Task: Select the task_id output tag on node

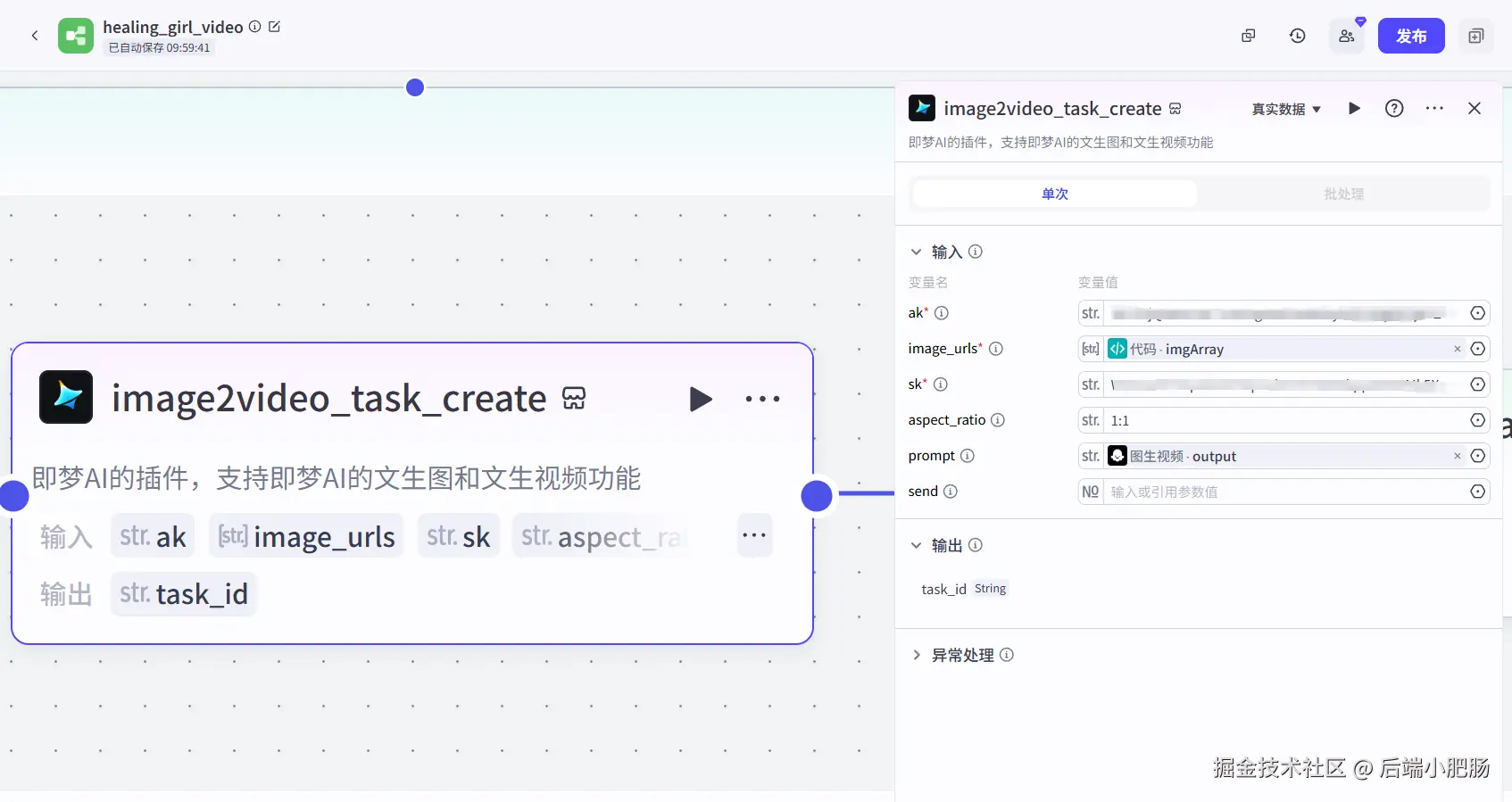Action: pyautogui.click(x=184, y=594)
